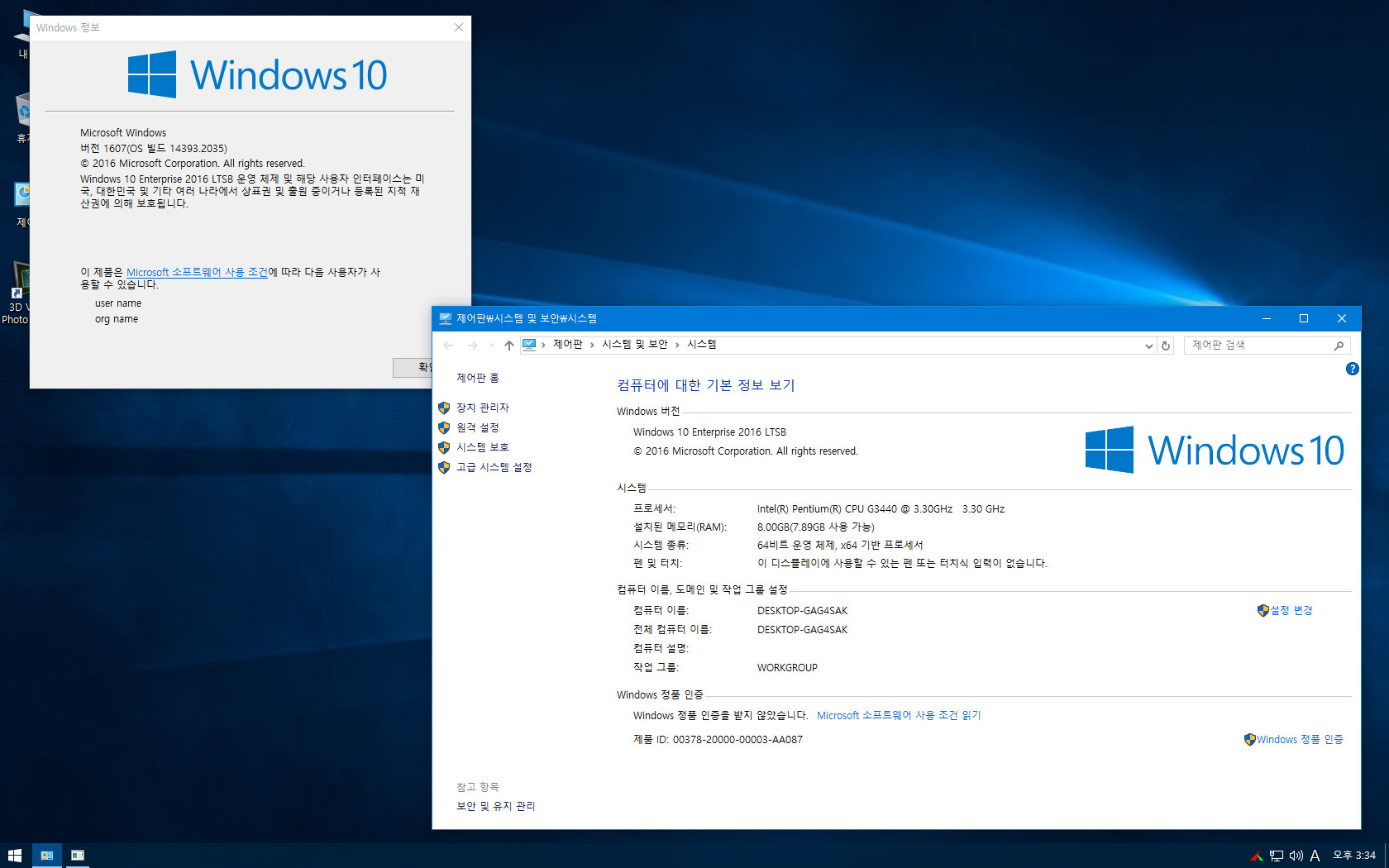The width and height of the screenshot is (1389, 868).
Task: Click Windows 정품 인증 link at the right
Action: 1300,739
